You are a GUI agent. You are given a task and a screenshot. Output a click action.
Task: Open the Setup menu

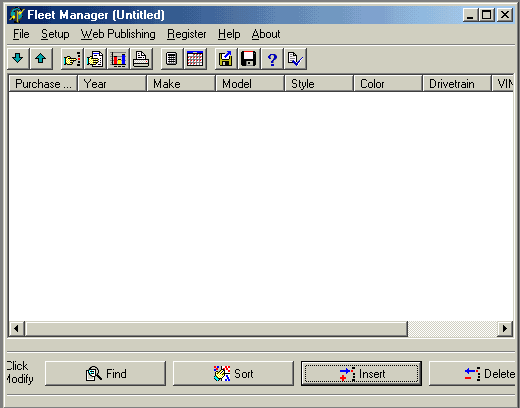click(55, 34)
